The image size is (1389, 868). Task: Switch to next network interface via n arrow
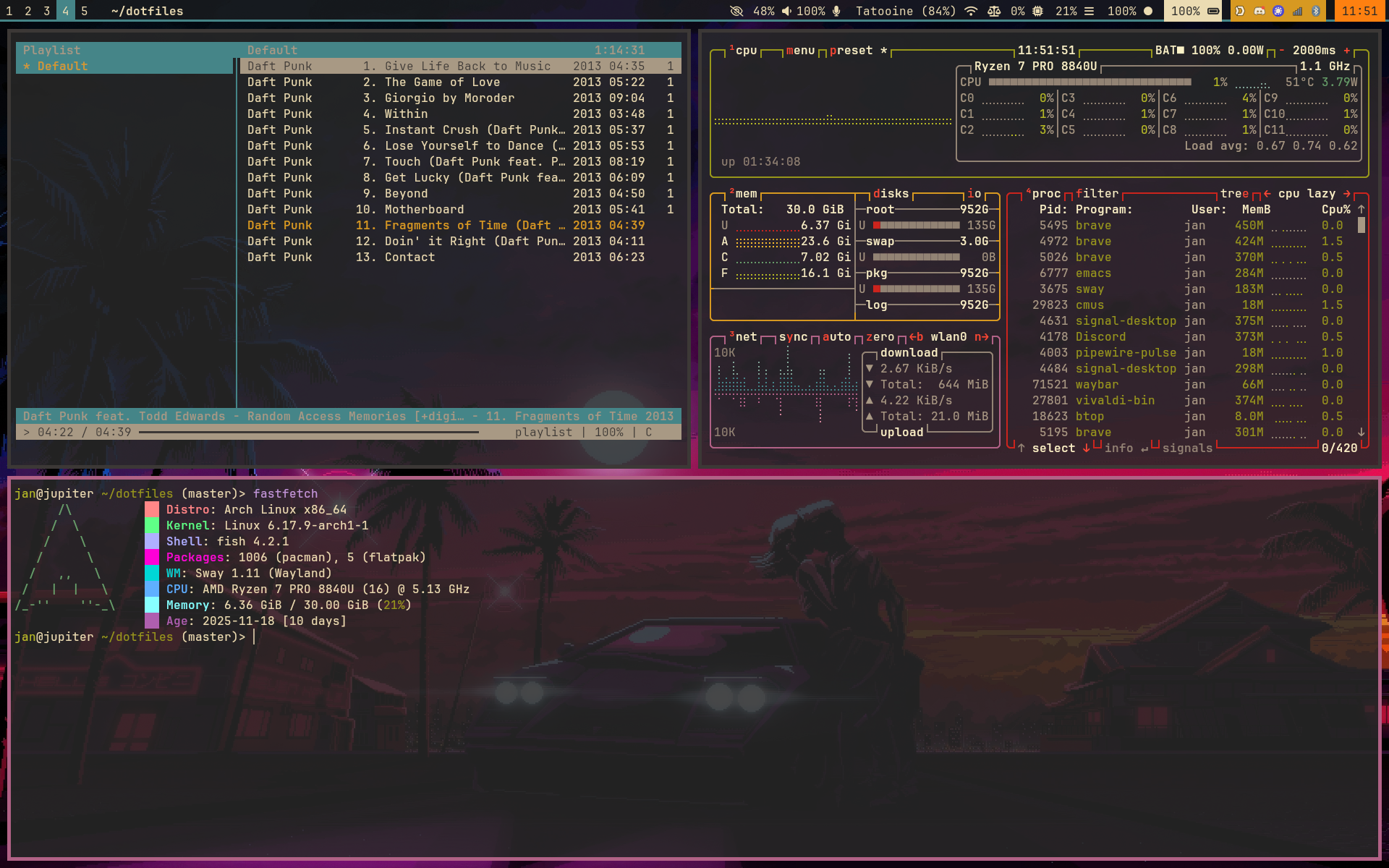pos(982,336)
